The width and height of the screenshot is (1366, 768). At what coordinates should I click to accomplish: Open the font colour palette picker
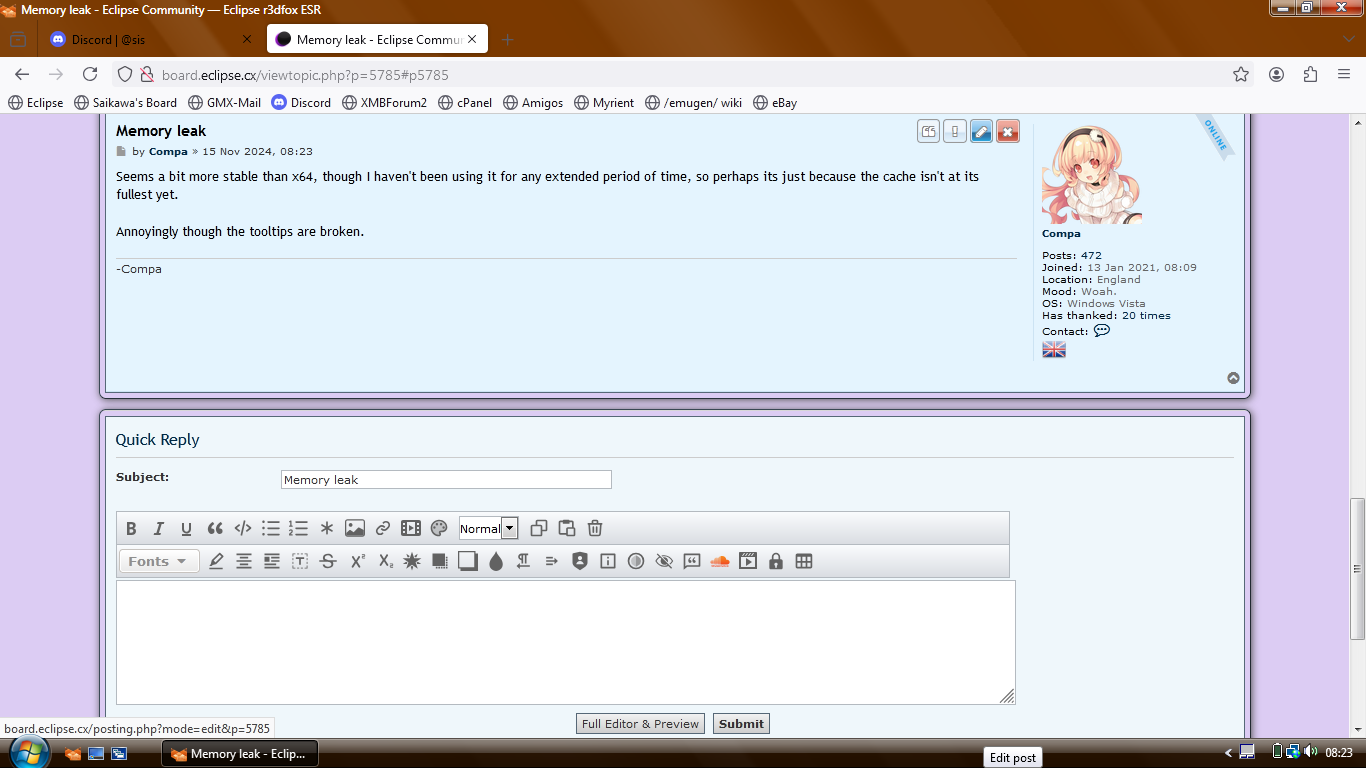[x=439, y=529]
